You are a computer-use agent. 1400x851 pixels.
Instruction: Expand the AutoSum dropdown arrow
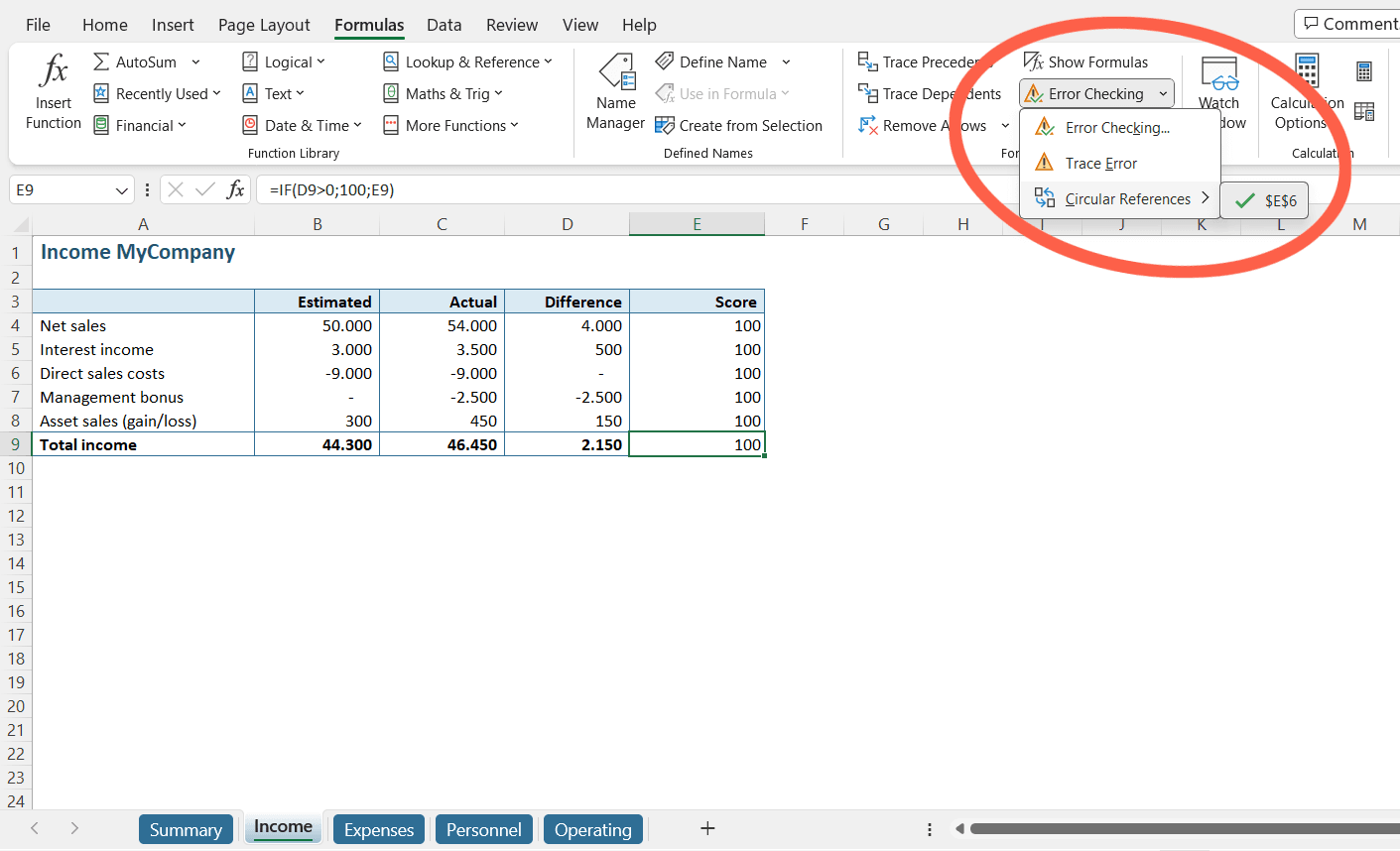point(195,62)
